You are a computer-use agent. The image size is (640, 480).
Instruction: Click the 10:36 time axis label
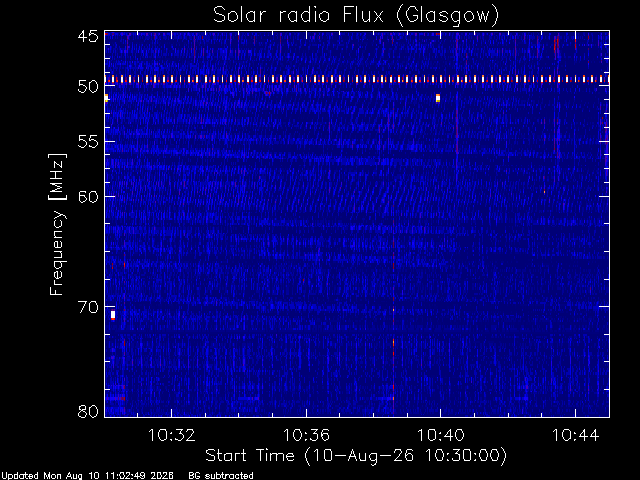coord(306,435)
